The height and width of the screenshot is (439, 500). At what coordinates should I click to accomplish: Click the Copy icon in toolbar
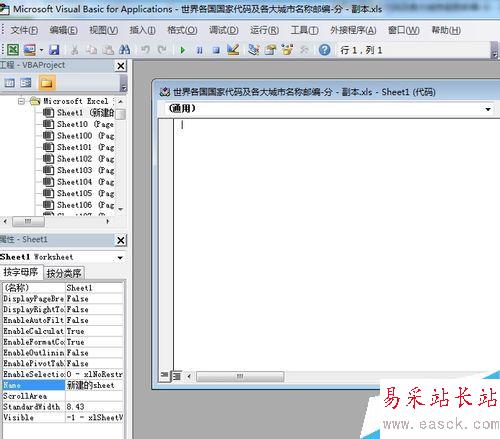coord(91,50)
